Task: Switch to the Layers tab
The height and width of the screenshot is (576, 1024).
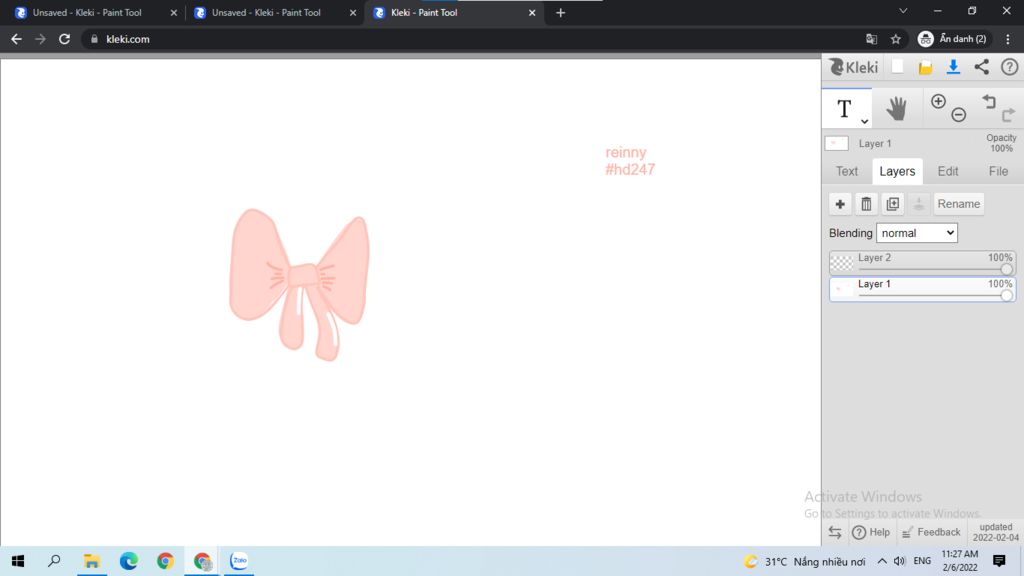Action: coord(897,171)
